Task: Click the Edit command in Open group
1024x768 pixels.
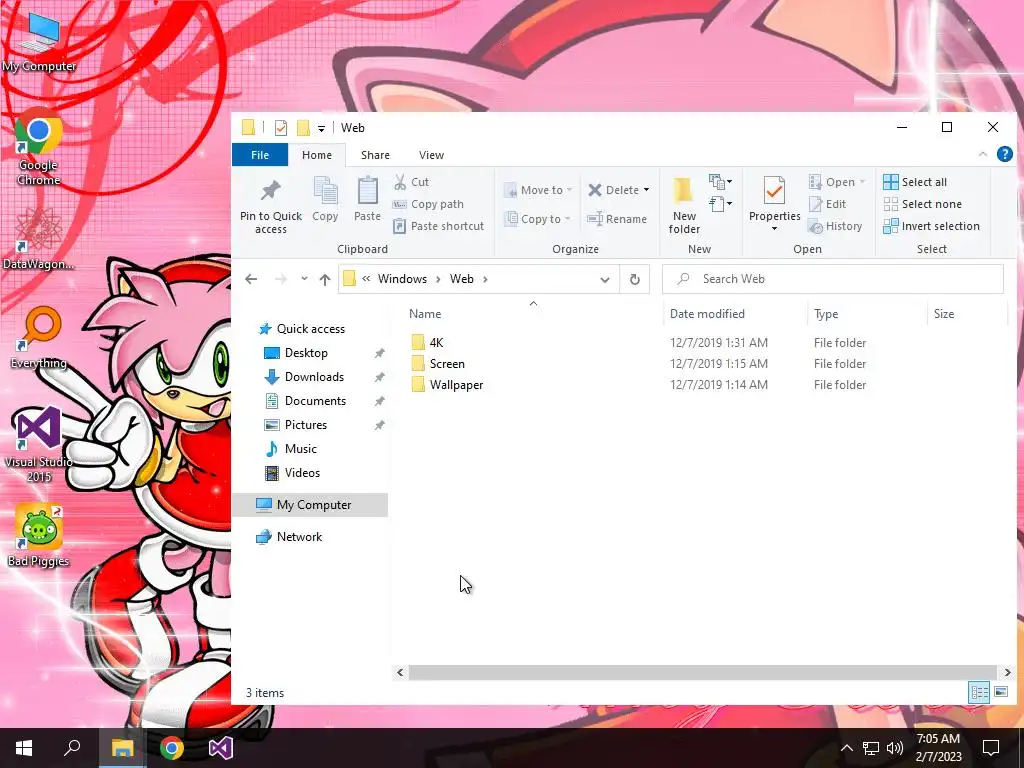Action: pos(827,204)
